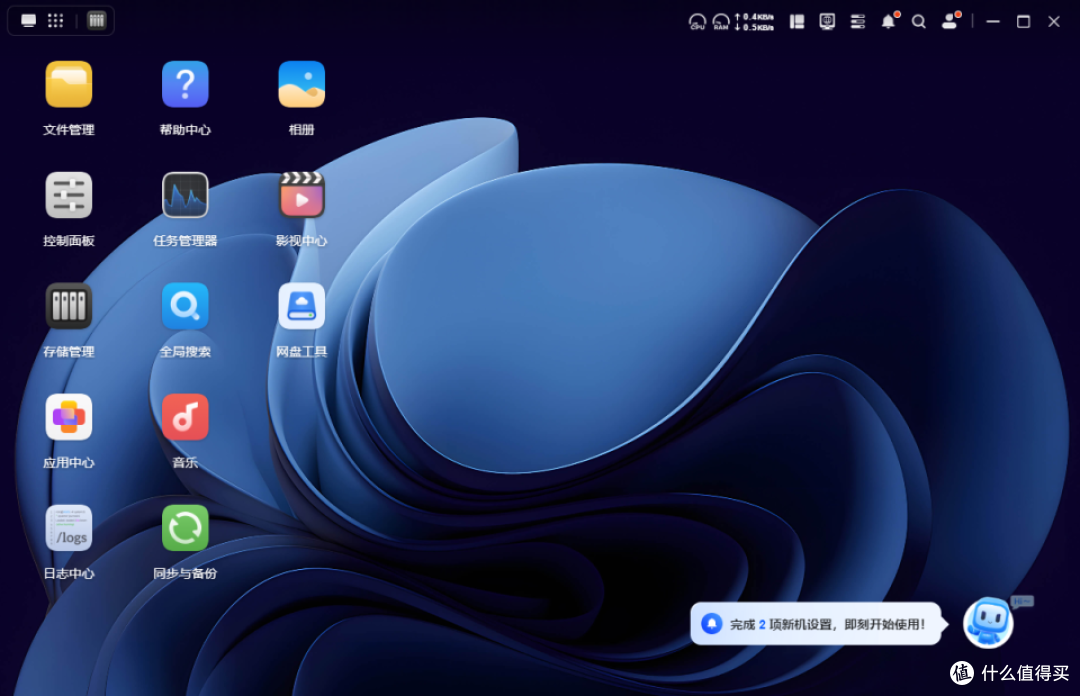Open the 日志中心 log center
The image size is (1080, 696).
(68, 529)
